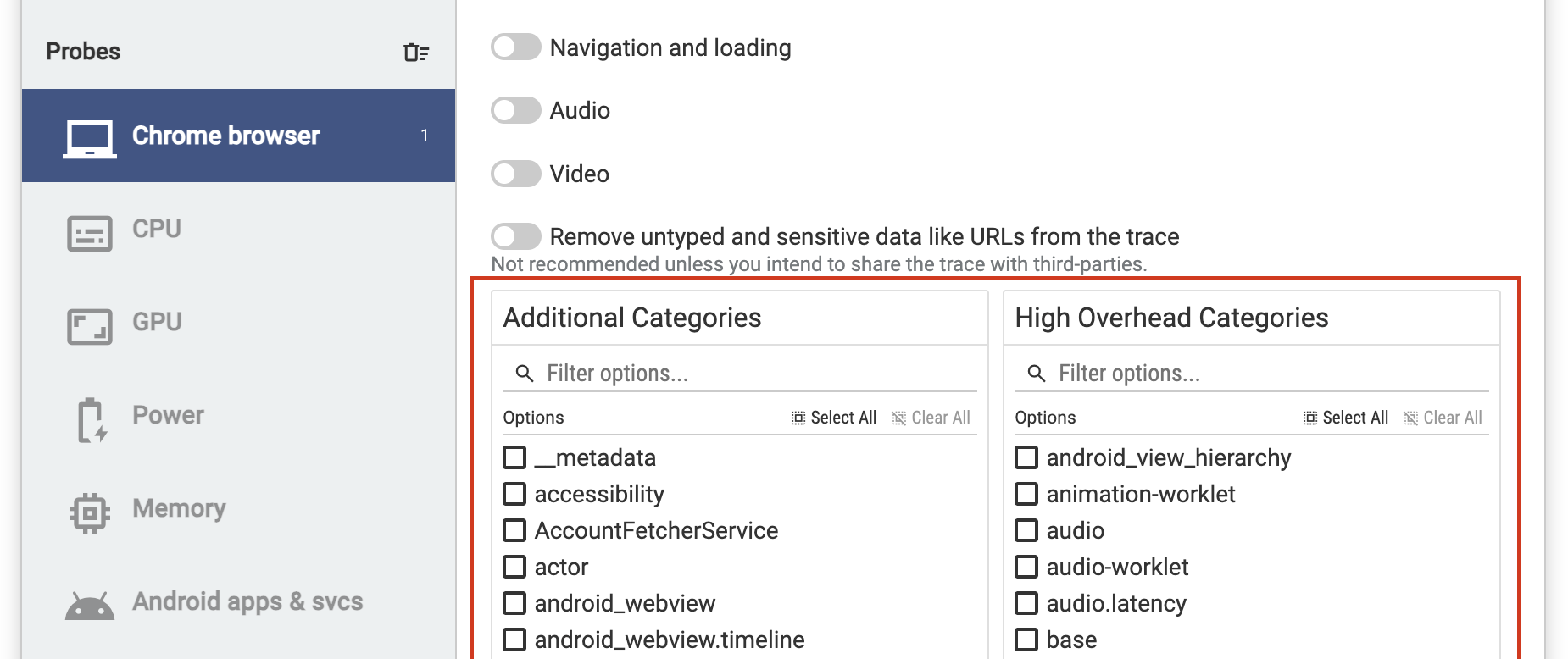
Task: Click the clear probes icon beside Probes
Action: pyautogui.click(x=416, y=53)
